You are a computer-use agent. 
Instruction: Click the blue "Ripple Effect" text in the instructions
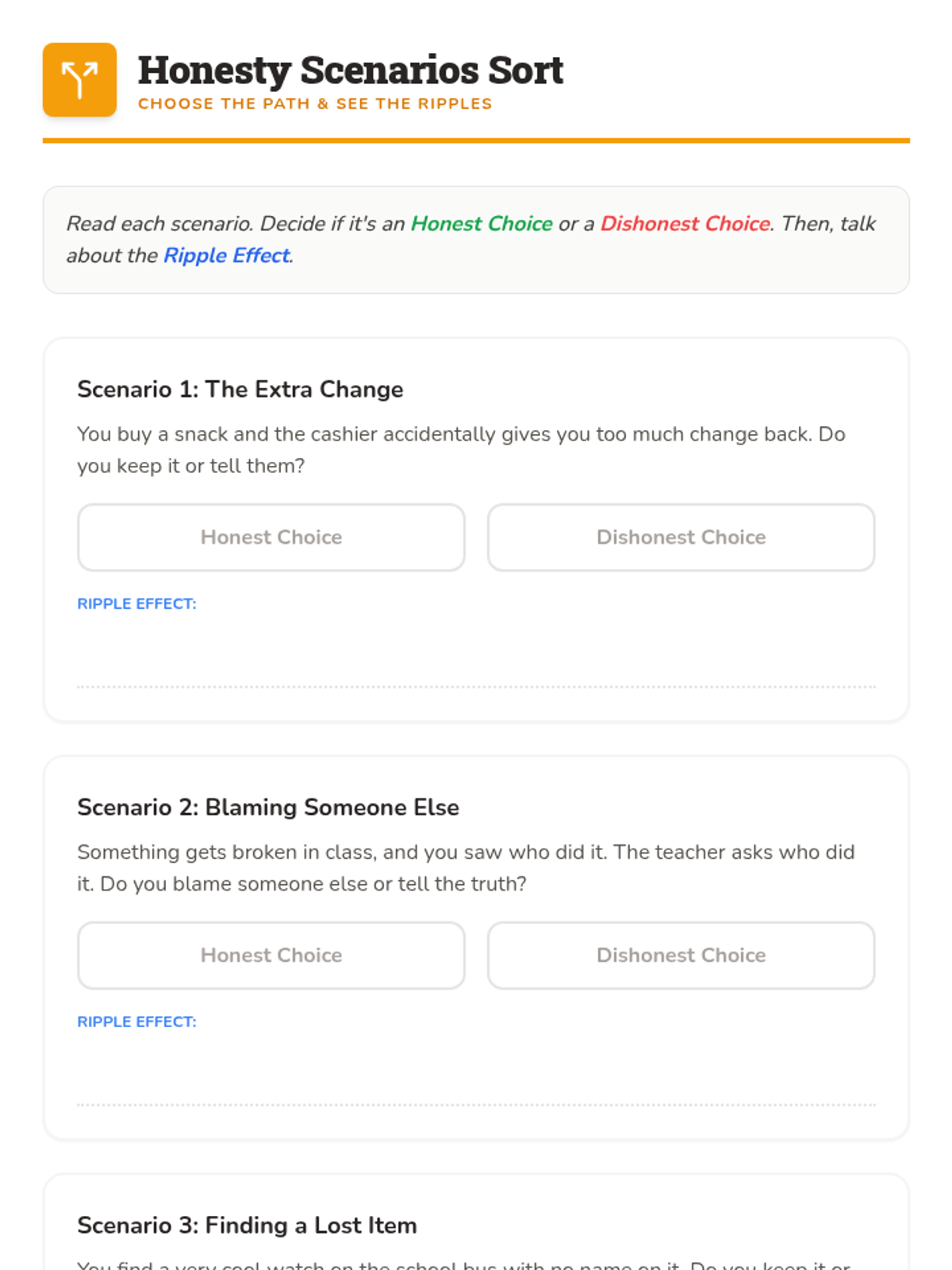coord(227,256)
